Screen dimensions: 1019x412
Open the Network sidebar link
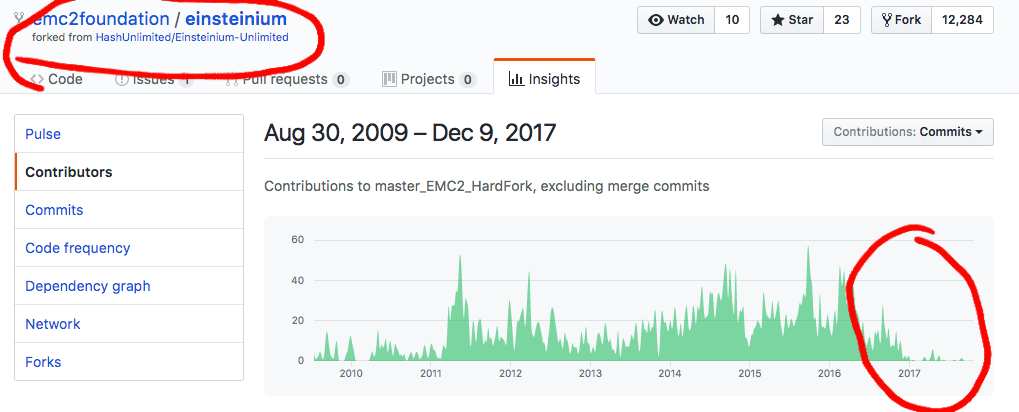[129, 324]
